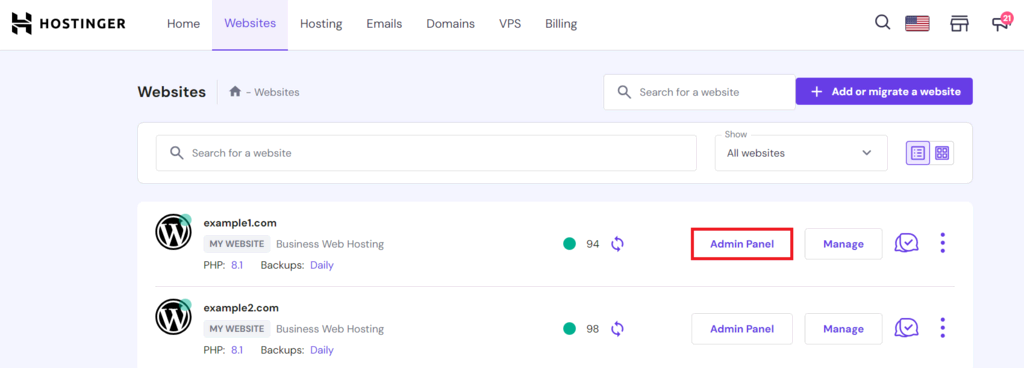
Task: Select the Websites tab
Action: point(250,24)
